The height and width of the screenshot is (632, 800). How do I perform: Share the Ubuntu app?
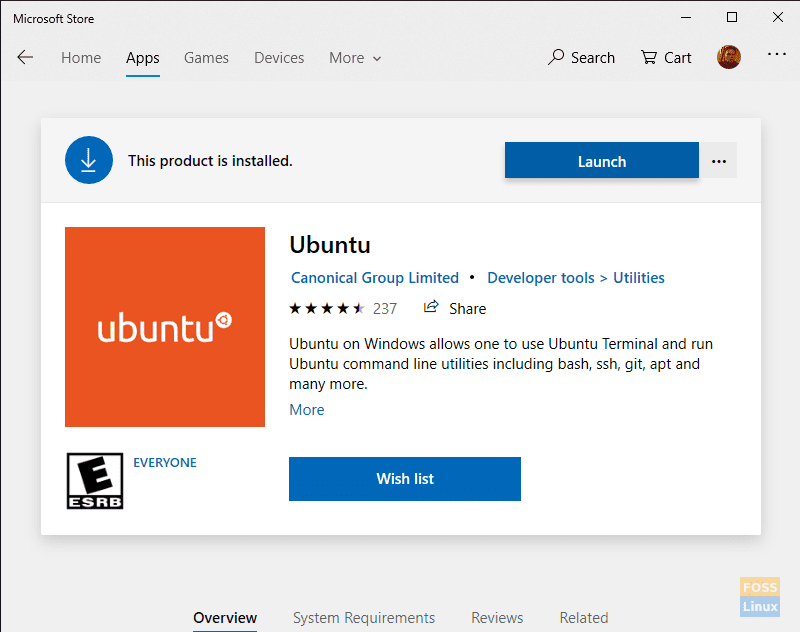click(x=455, y=308)
